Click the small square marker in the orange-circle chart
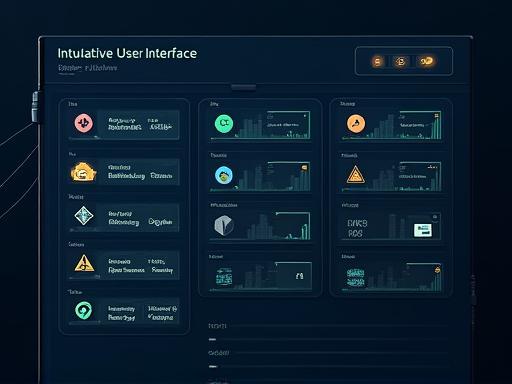The image size is (512, 384). (436, 116)
